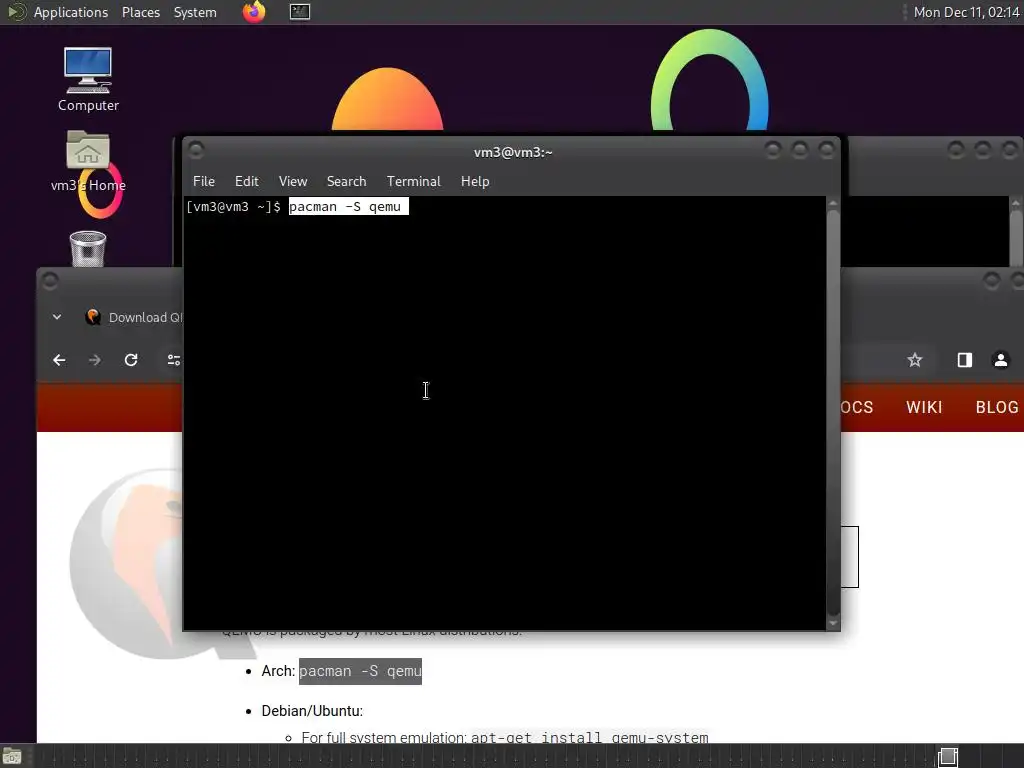Open the vm3's Home folder icon
This screenshot has width=1024, height=768.
tap(88, 161)
